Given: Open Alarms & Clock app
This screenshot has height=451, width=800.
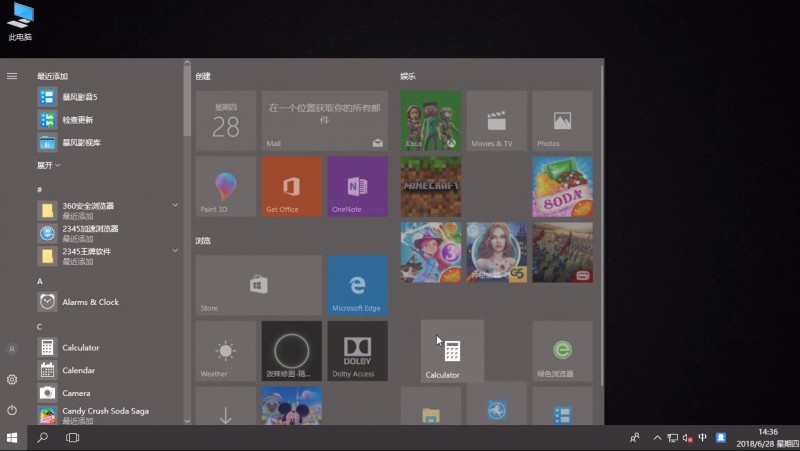Looking at the screenshot, I should pyautogui.click(x=108, y=302).
